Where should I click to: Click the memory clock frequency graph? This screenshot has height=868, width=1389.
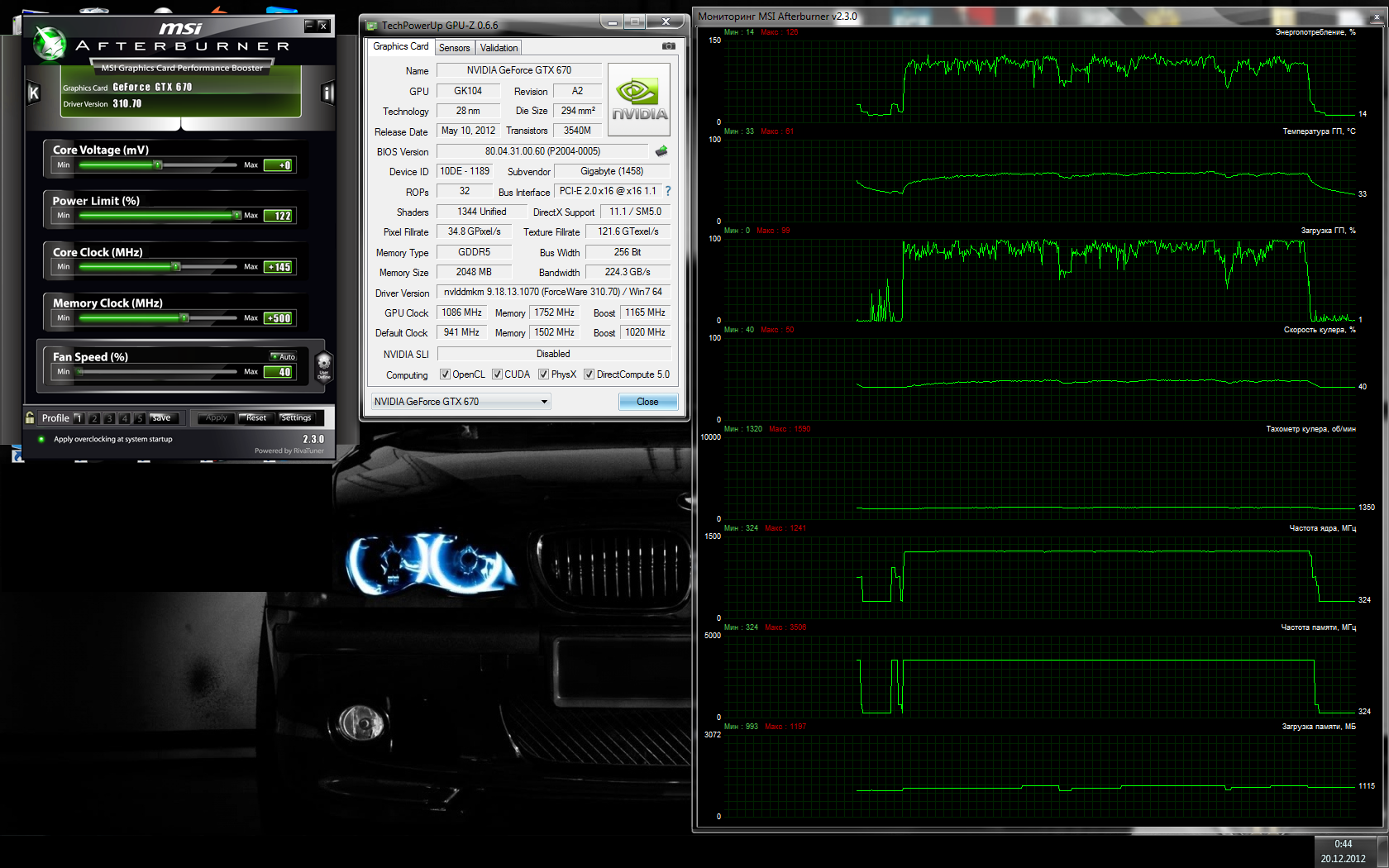tap(1040, 676)
